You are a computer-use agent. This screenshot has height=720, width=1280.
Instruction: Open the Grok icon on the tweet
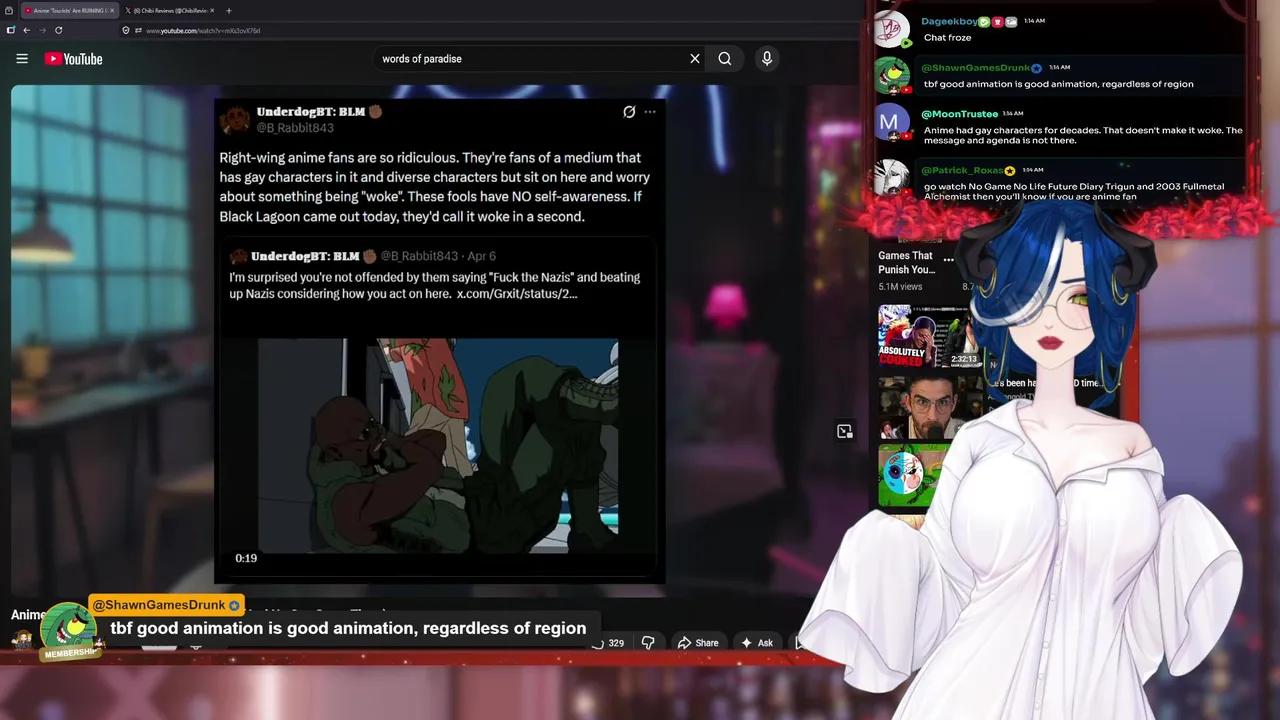click(629, 112)
